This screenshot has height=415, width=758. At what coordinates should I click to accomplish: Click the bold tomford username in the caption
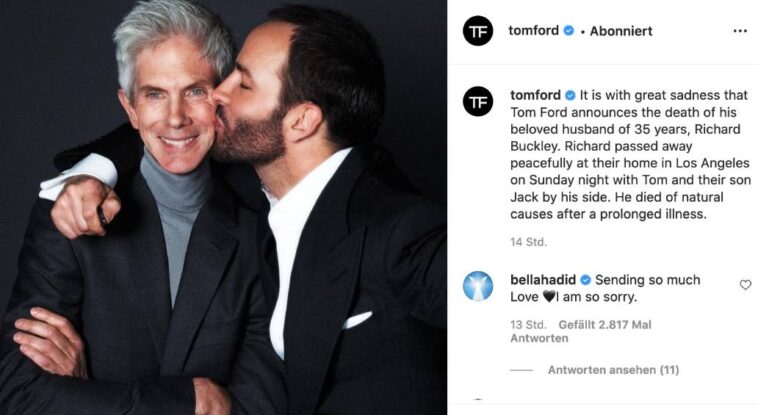click(x=536, y=95)
